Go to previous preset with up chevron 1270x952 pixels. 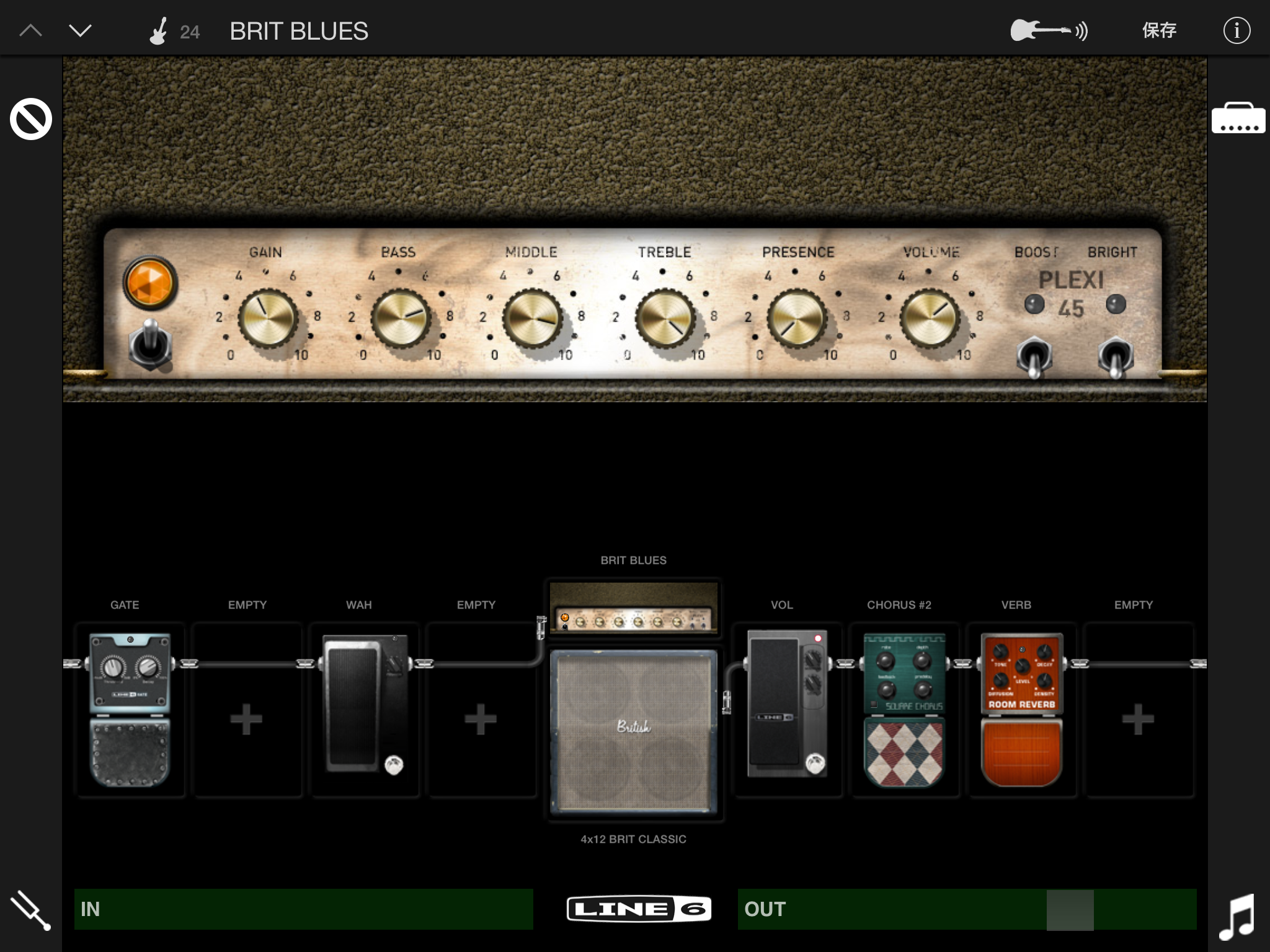click(31, 30)
